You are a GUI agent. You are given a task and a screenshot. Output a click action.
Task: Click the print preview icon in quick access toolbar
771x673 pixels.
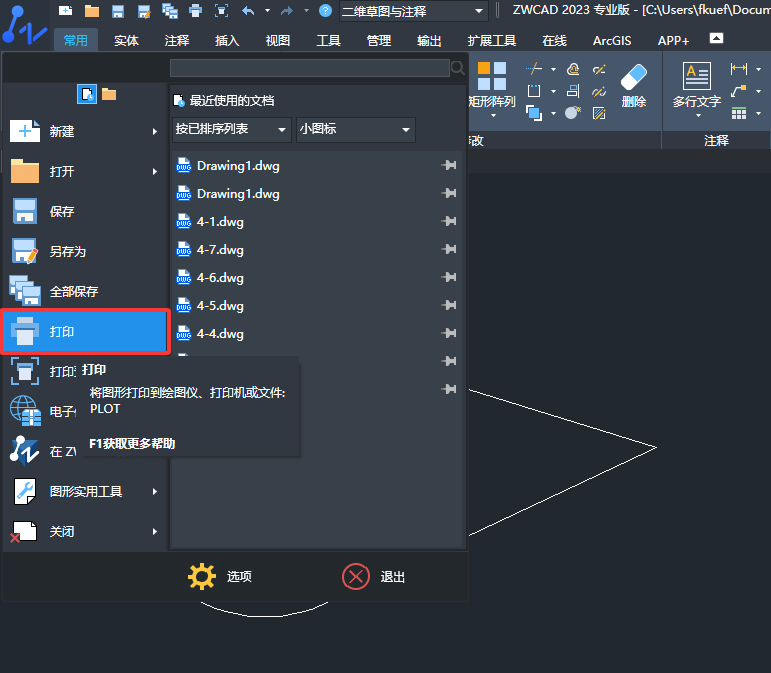pos(222,11)
